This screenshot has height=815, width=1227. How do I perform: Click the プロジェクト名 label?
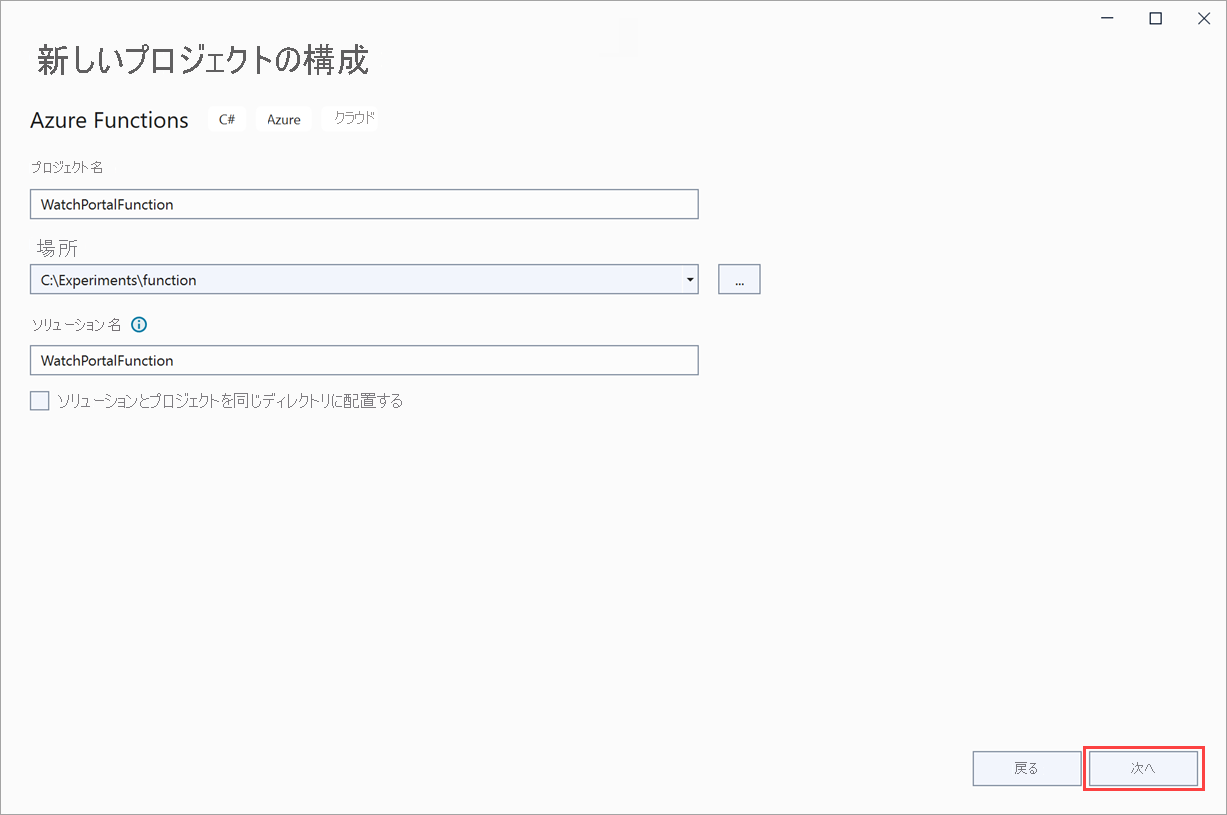66,167
